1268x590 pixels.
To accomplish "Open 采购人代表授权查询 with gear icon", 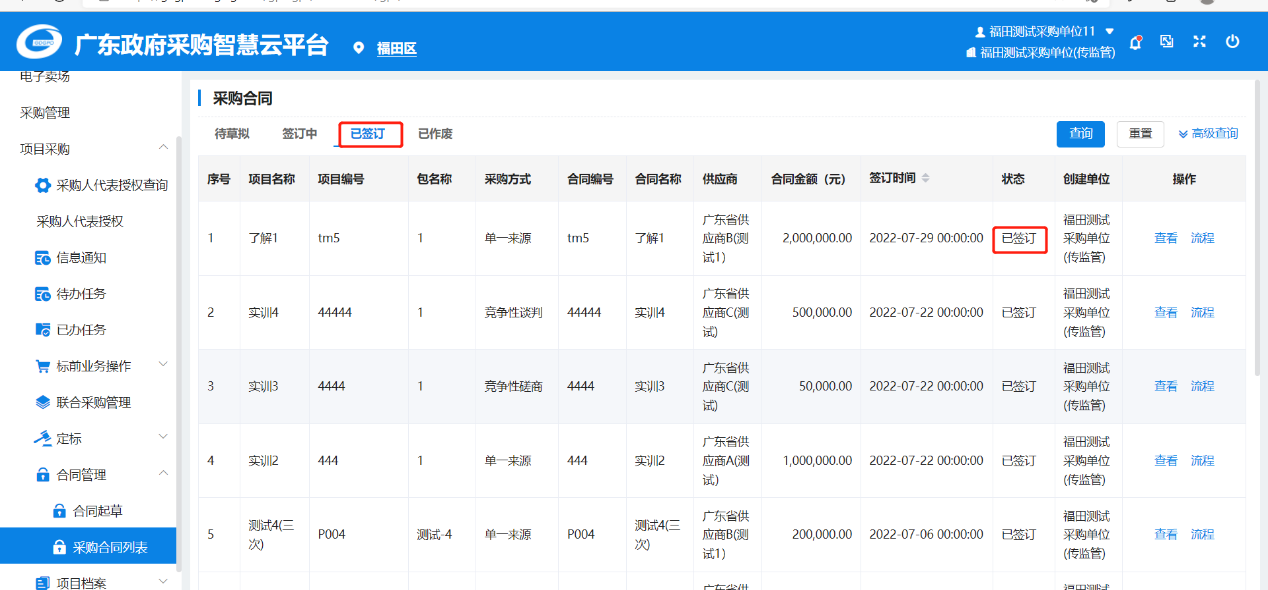I will click(x=102, y=185).
